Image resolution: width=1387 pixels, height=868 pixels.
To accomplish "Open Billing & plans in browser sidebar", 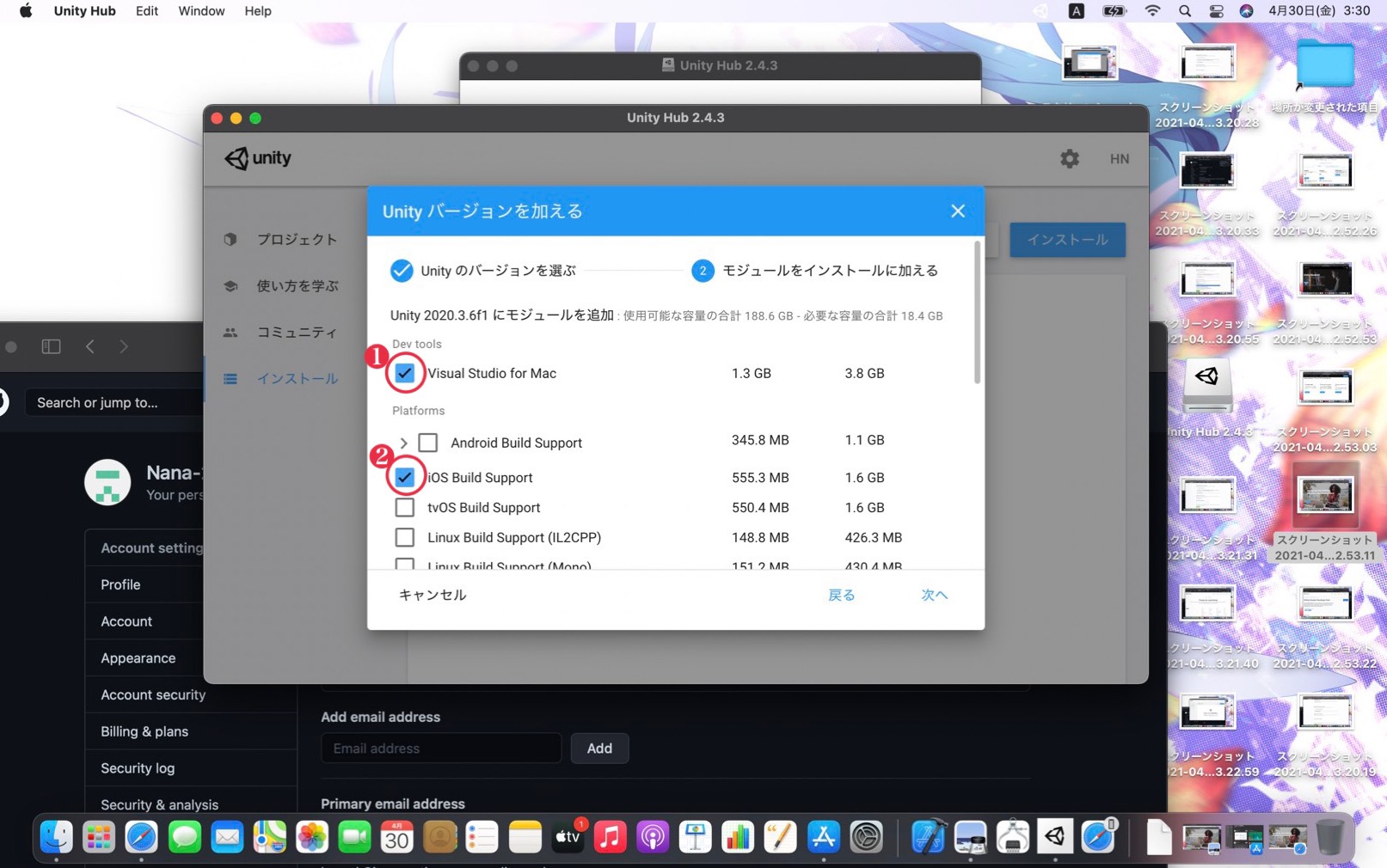I will (x=144, y=731).
